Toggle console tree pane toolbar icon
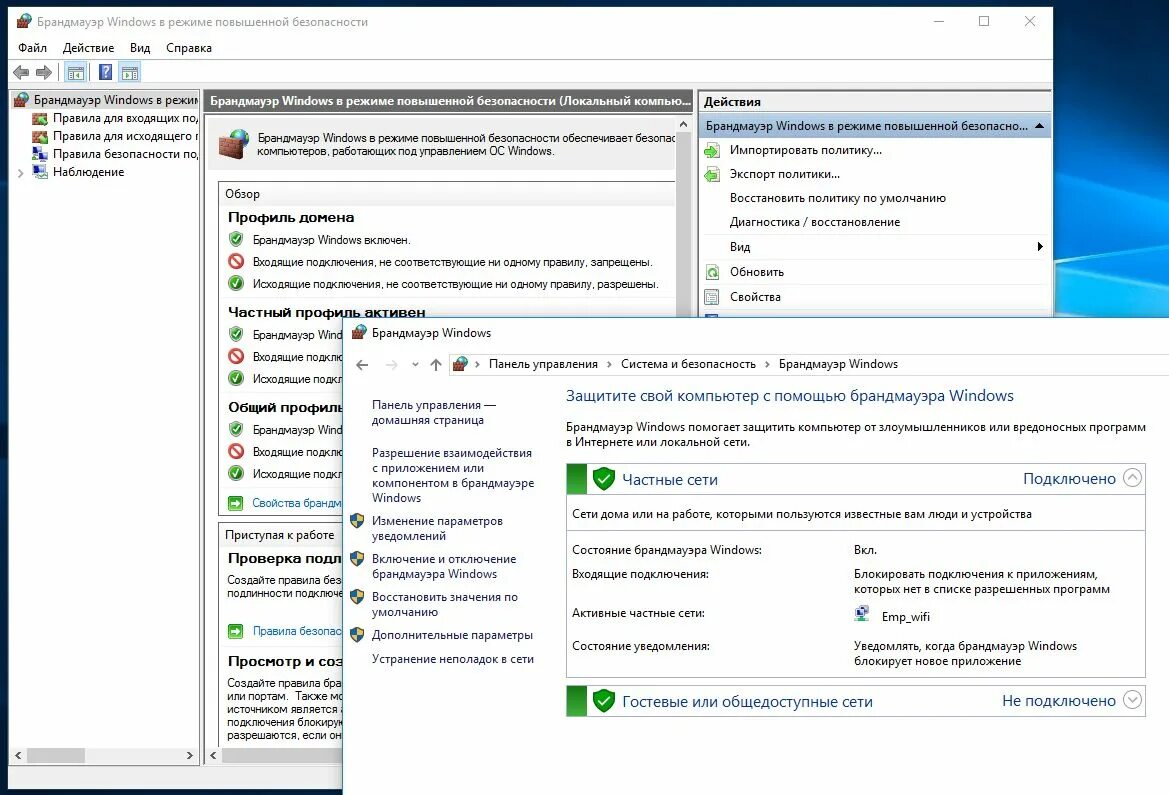1169x795 pixels. coord(75,72)
